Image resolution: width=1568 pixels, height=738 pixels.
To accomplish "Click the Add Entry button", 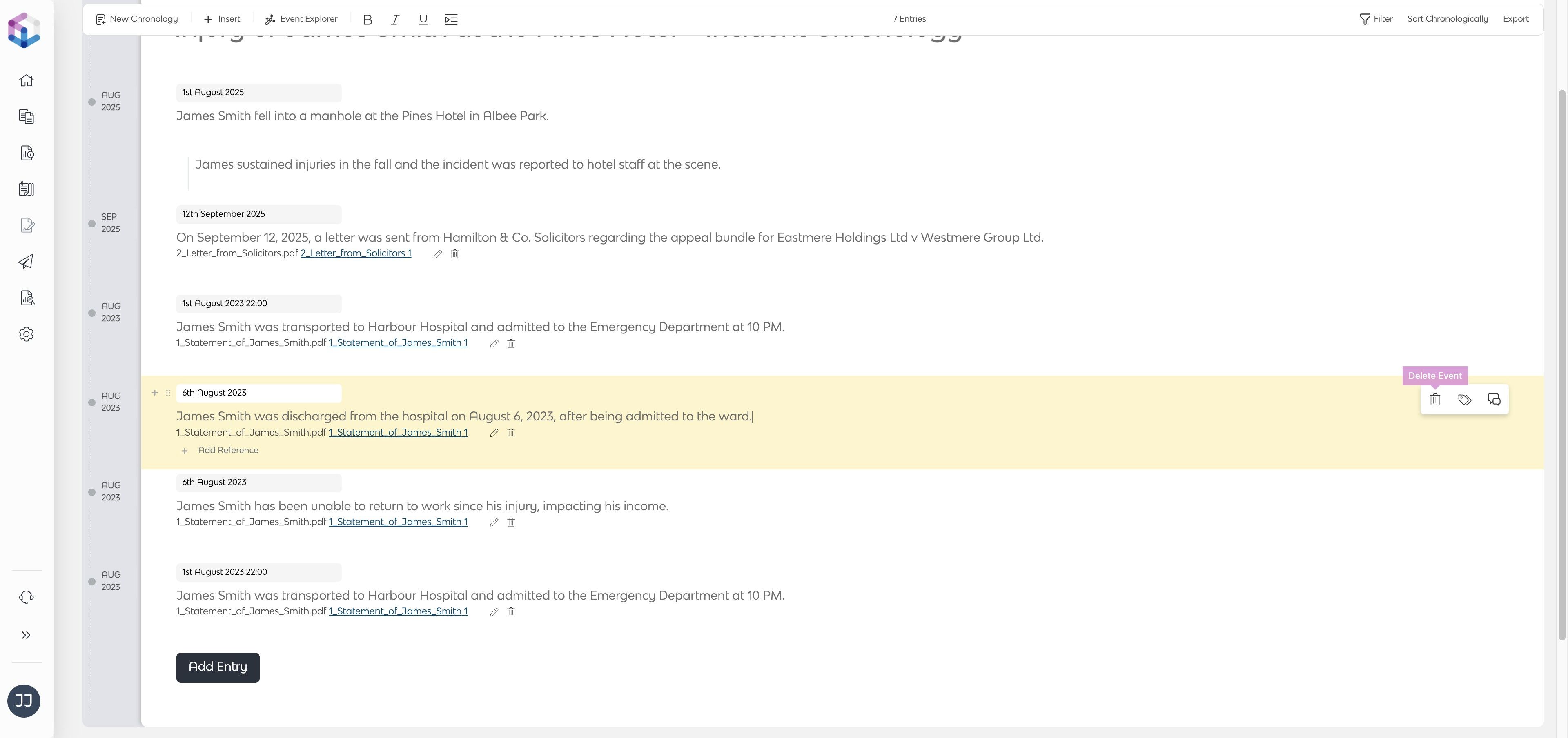I will point(218,667).
